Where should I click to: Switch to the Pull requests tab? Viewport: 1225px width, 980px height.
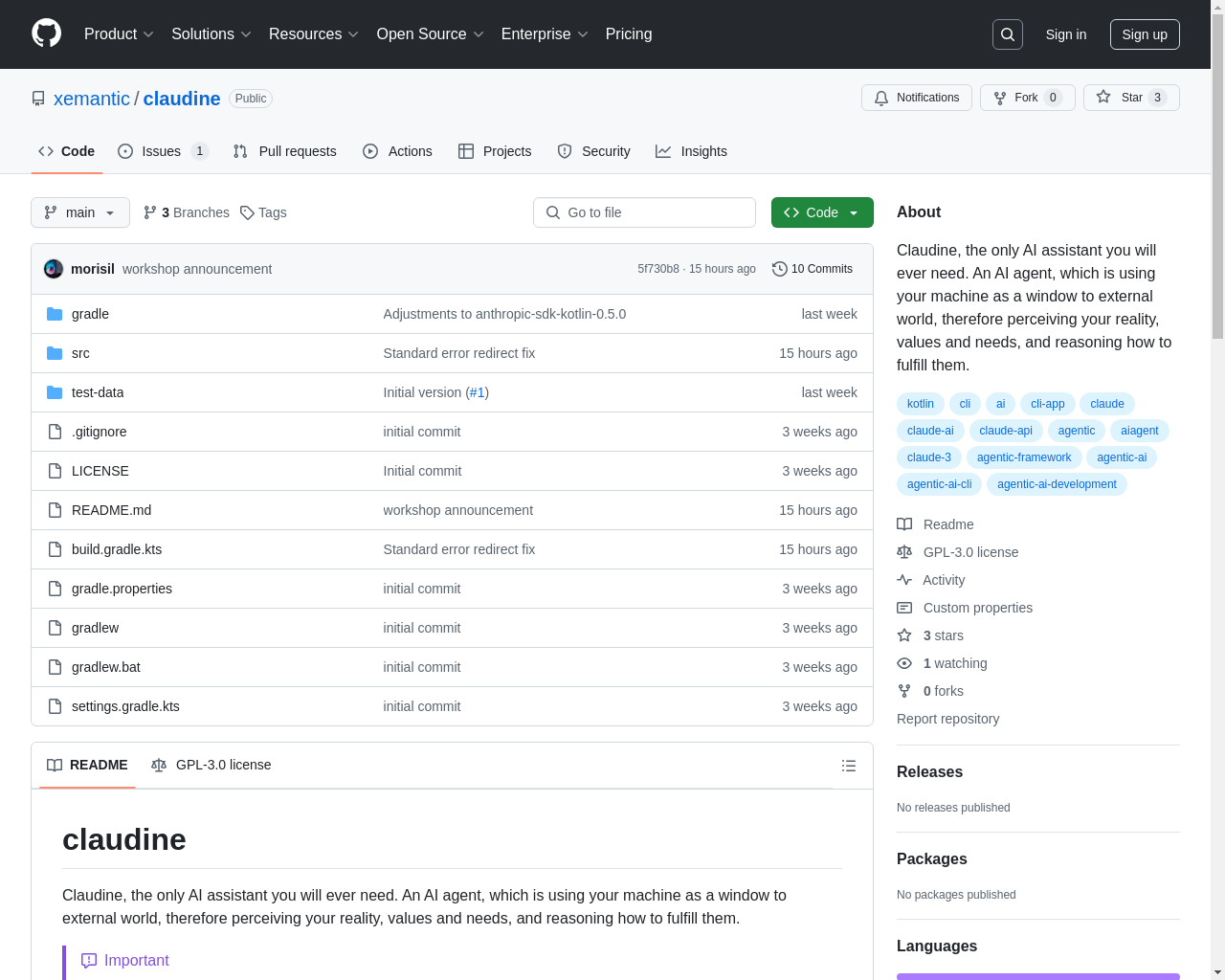point(285,151)
